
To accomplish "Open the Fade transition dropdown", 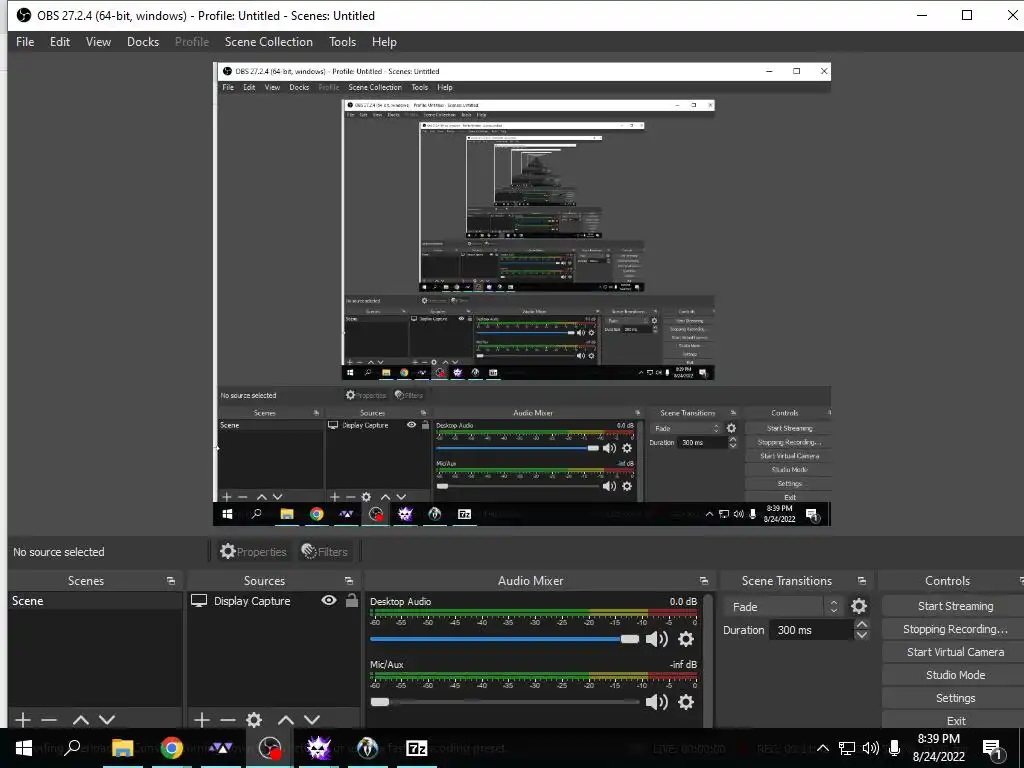I will (x=783, y=606).
